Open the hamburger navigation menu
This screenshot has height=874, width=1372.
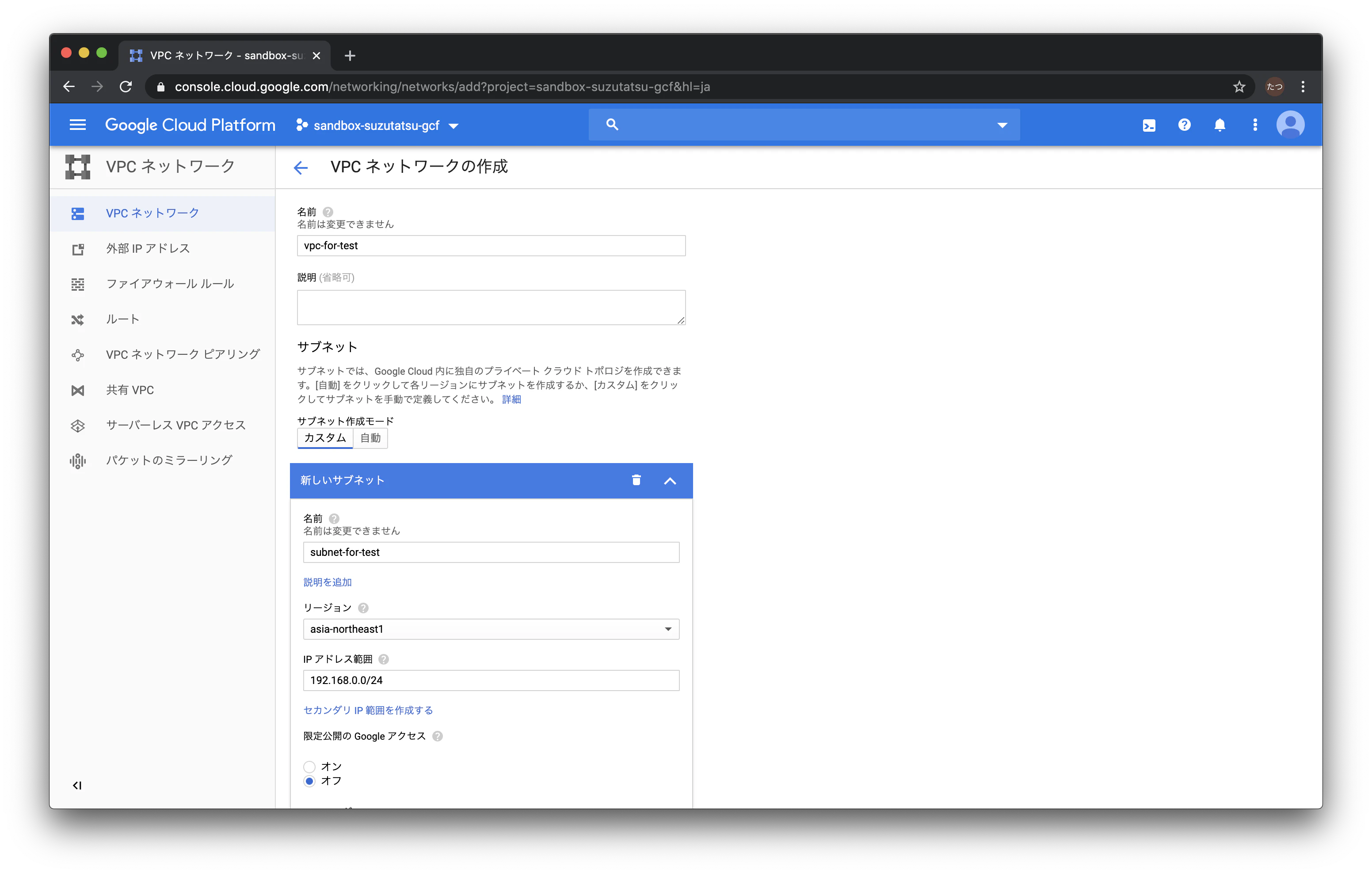click(77, 125)
